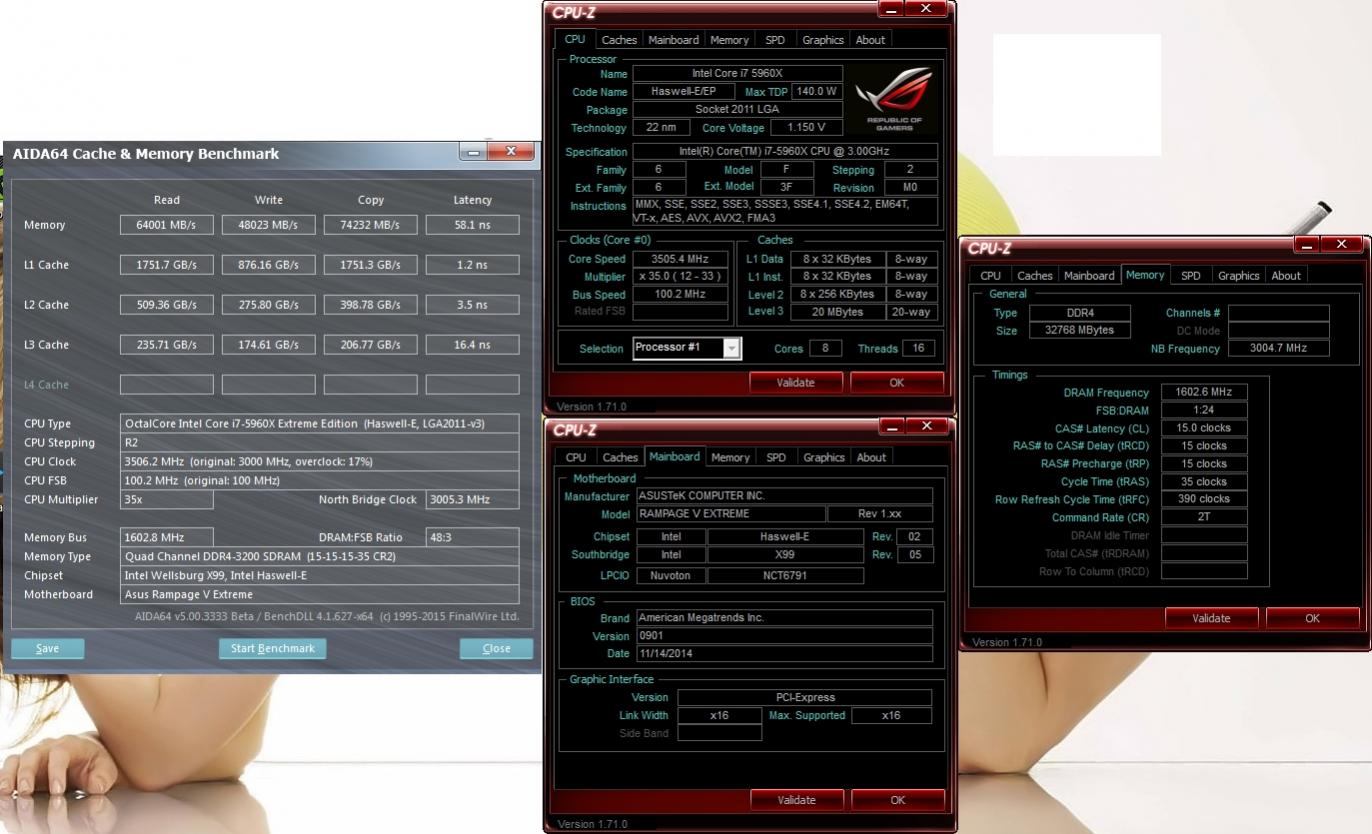
Task: Switch to Caches tab in top CPU-Z window
Action: [619, 40]
